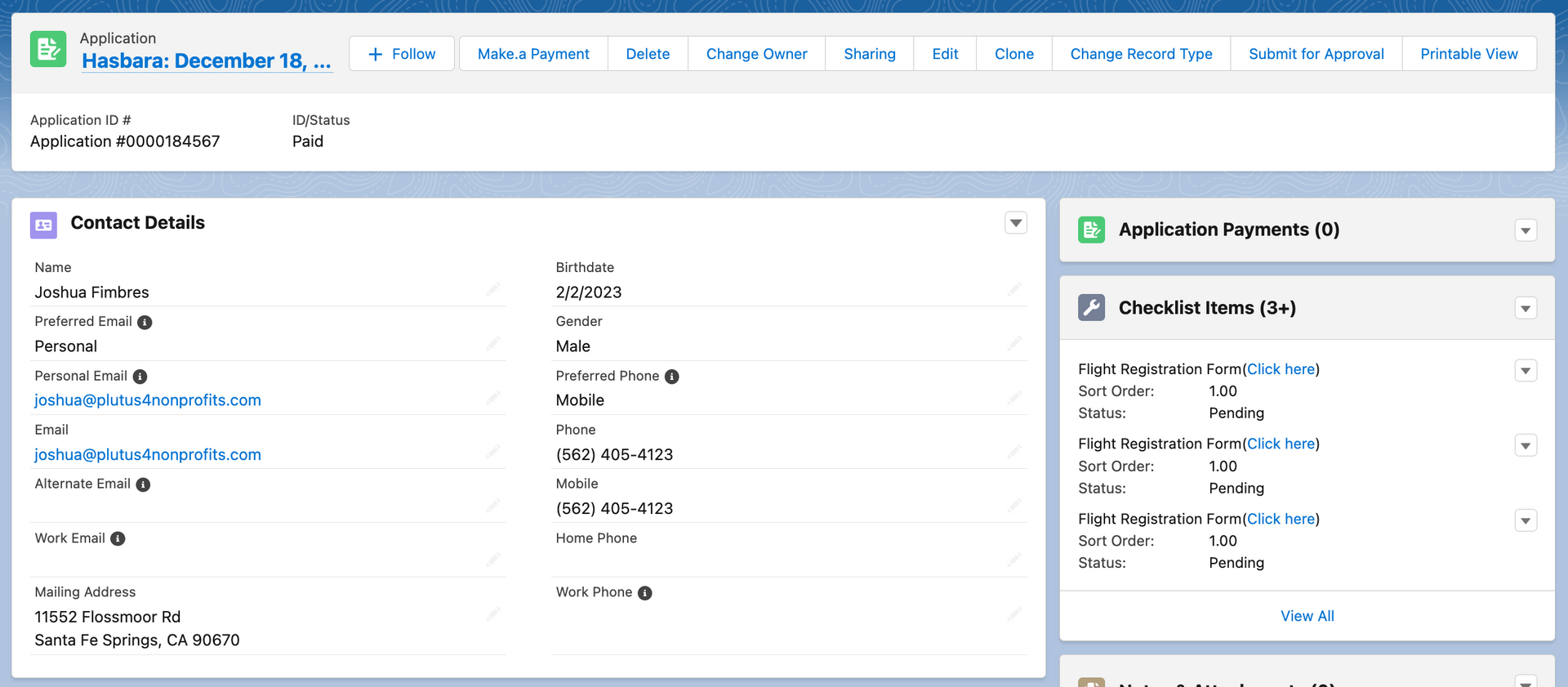Screen dimensions: 1568x687
Task: Edit Mobile number with pencil icon
Action: tap(1014, 506)
